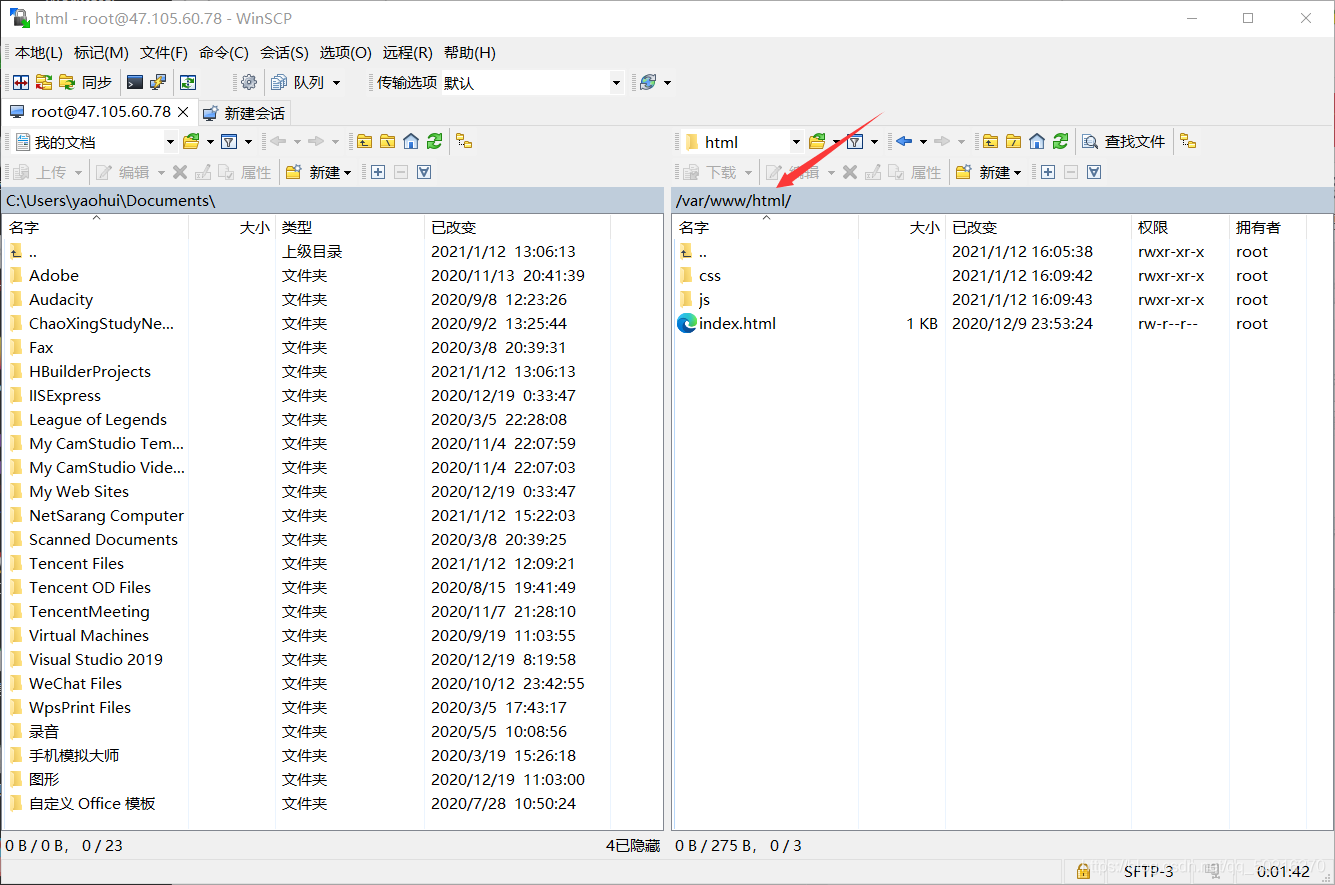This screenshot has width=1335, height=885.
Task: Open the 远程(R) menu
Action: [x=408, y=53]
